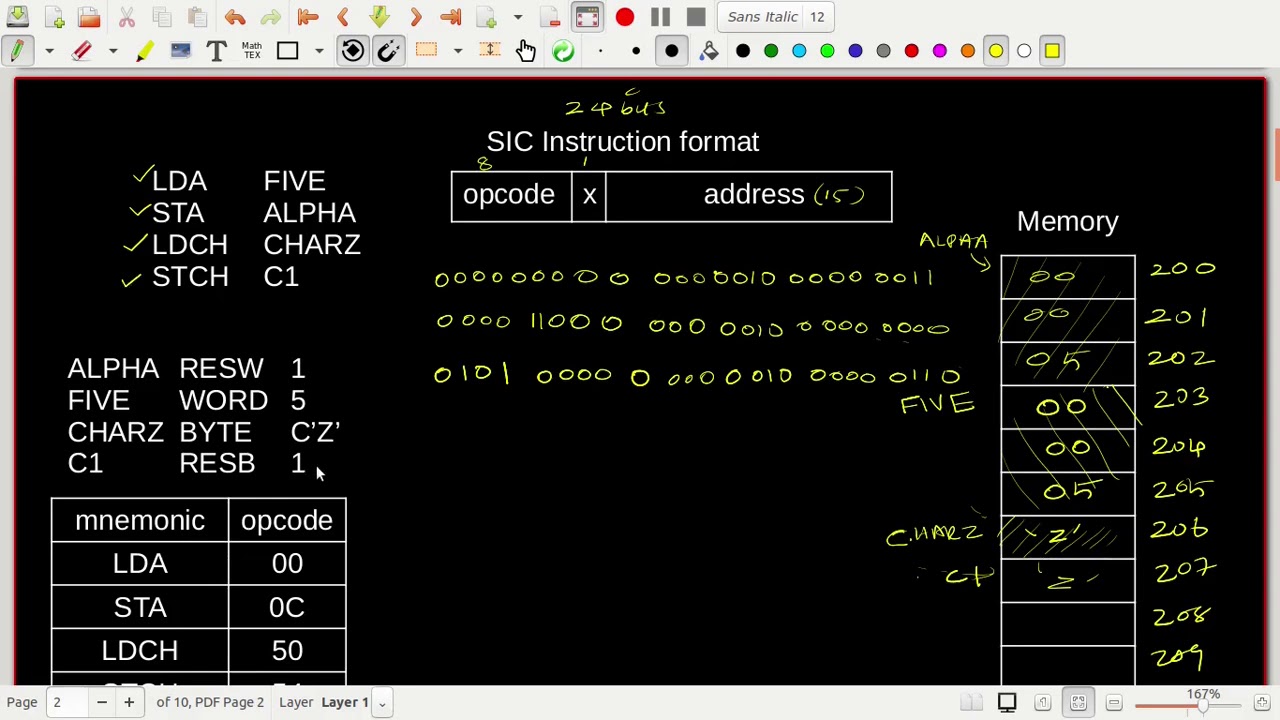
Task: Increase page number with plus
Action: tap(129, 702)
